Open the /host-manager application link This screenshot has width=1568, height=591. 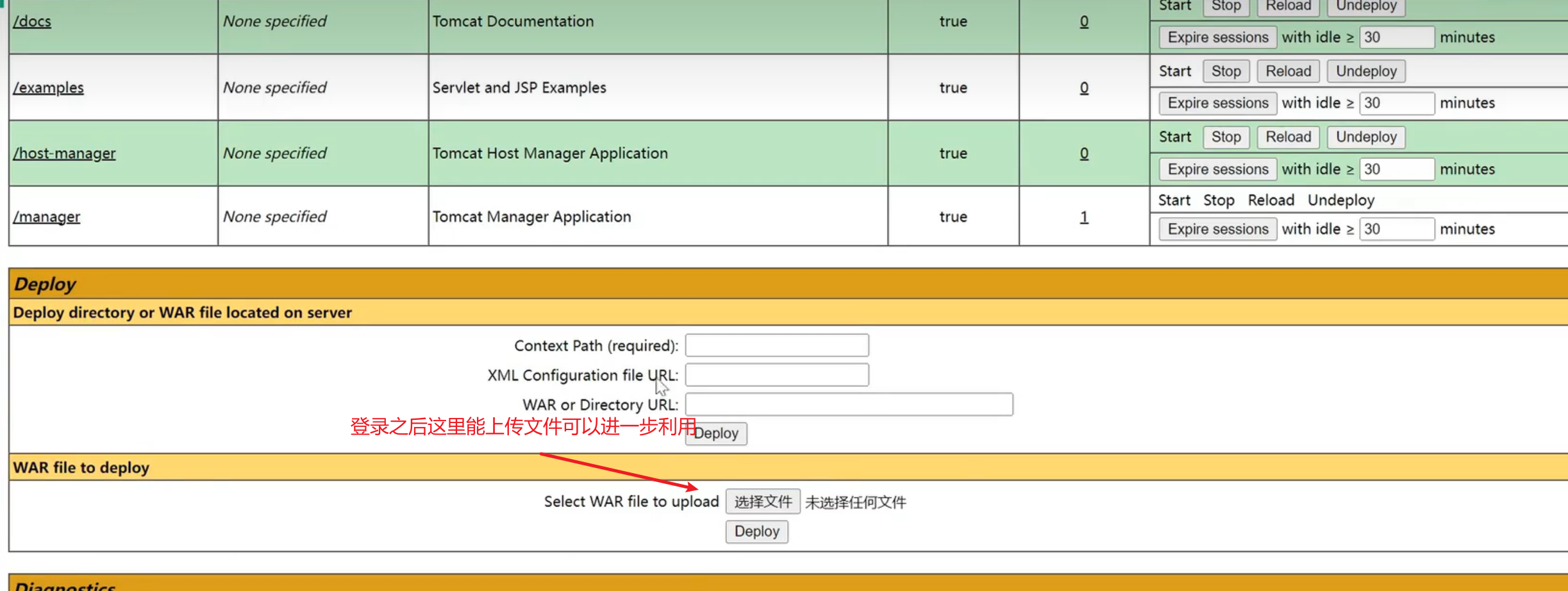[x=65, y=153]
